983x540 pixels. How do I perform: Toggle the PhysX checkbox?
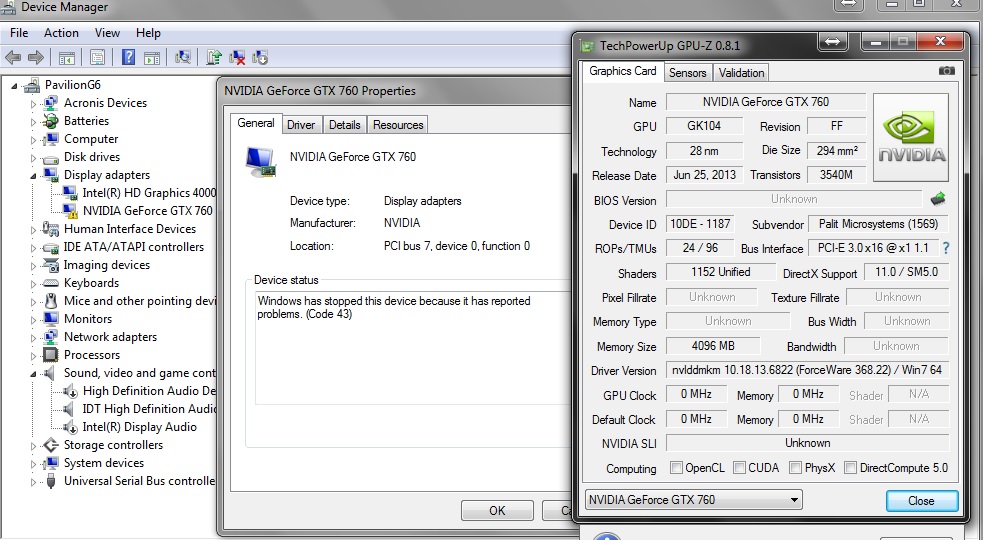796,468
